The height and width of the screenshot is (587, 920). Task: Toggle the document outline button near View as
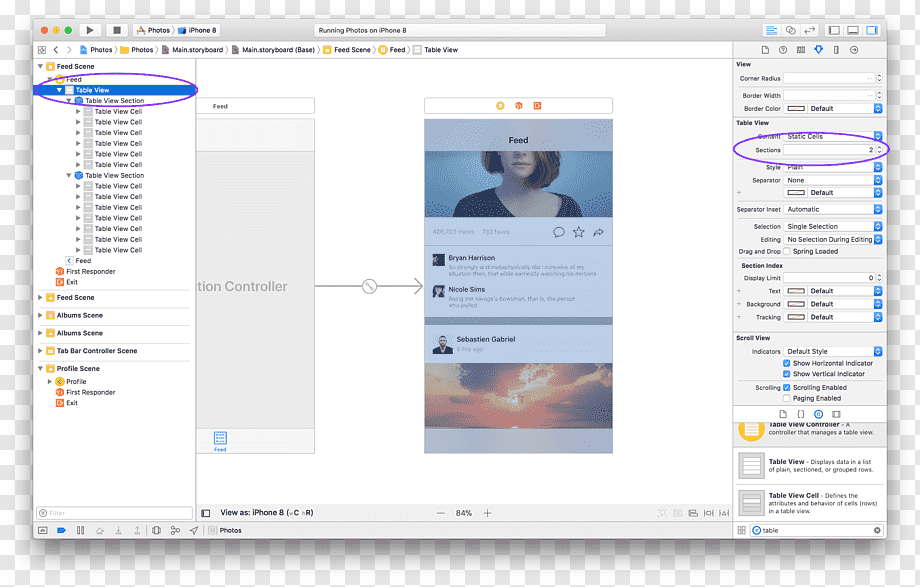pos(206,513)
